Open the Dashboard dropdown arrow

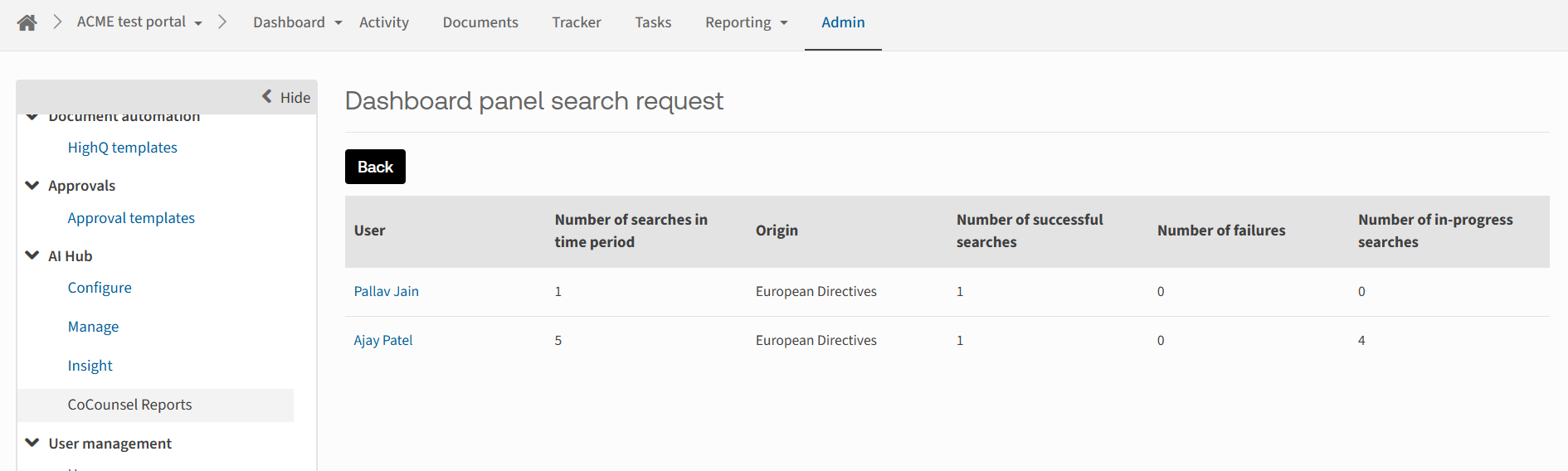pos(338,23)
